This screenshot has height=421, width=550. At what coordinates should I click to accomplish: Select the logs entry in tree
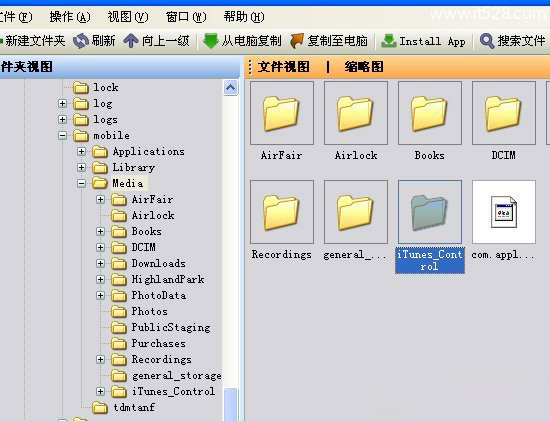(x=105, y=120)
